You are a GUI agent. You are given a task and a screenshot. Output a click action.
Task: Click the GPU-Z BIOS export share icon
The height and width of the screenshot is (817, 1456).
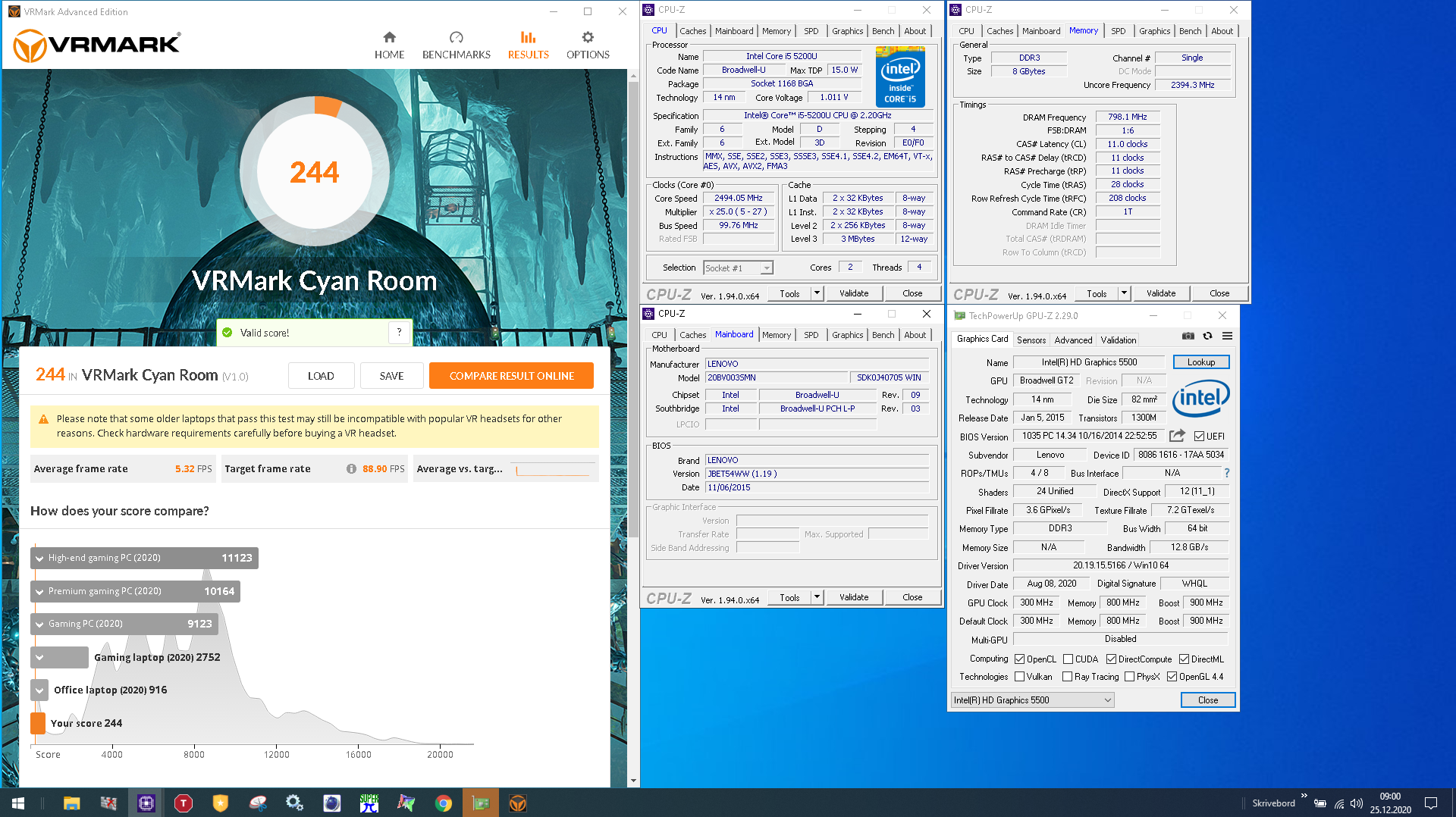click(x=1177, y=436)
